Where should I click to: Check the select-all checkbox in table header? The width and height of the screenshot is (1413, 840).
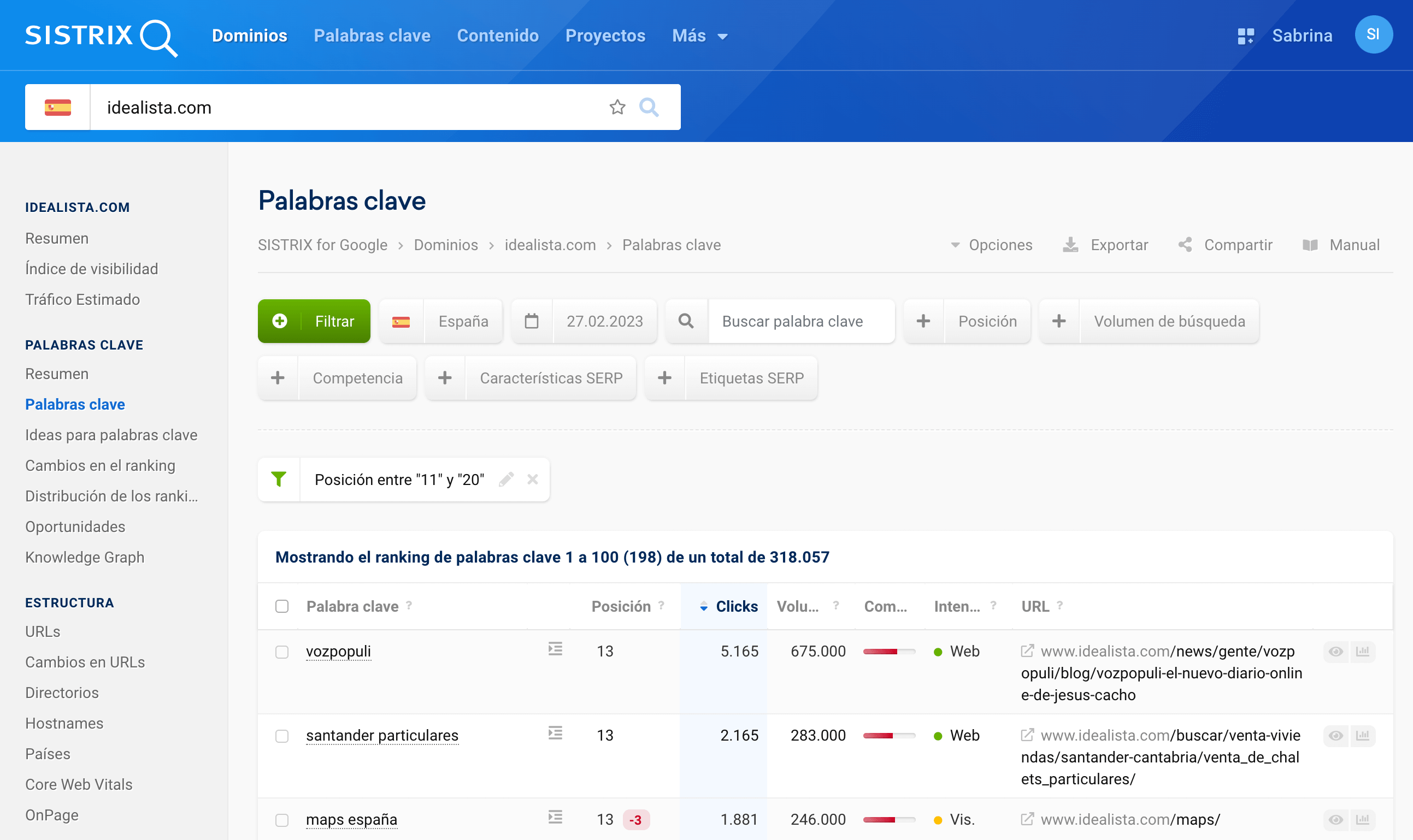[x=282, y=606]
